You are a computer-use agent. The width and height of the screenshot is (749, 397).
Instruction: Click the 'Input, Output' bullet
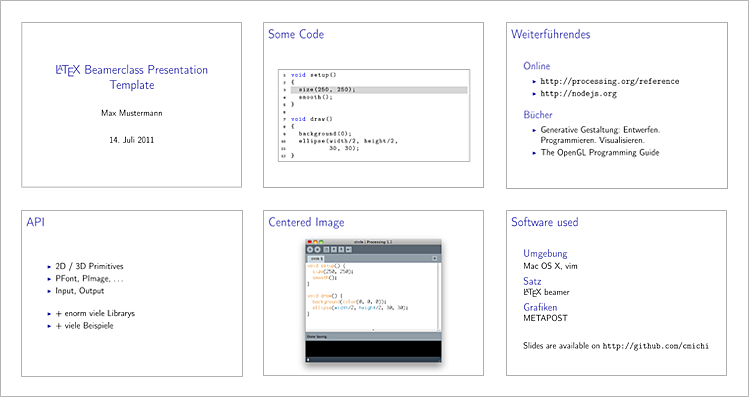point(80,290)
